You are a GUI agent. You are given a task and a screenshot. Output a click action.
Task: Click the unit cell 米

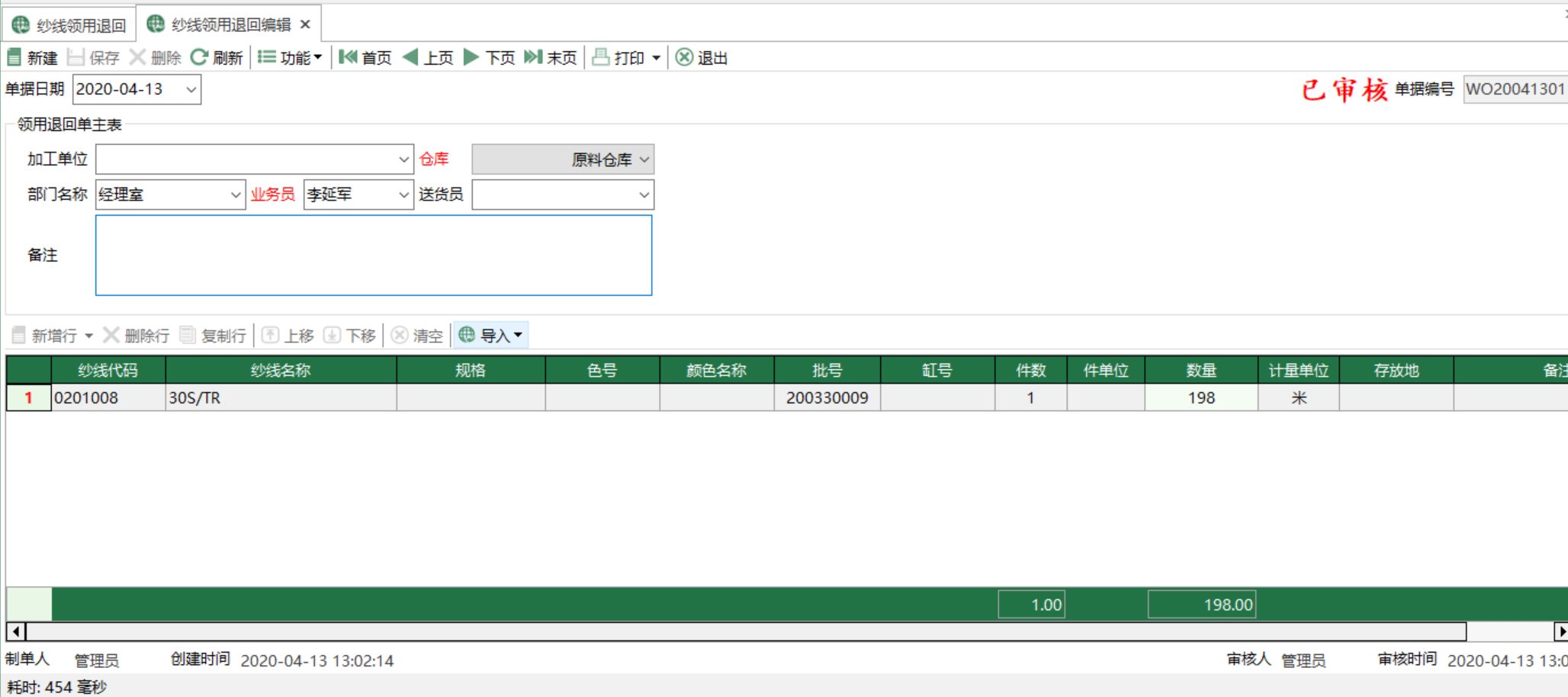pyautogui.click(x=1299, y=397)
